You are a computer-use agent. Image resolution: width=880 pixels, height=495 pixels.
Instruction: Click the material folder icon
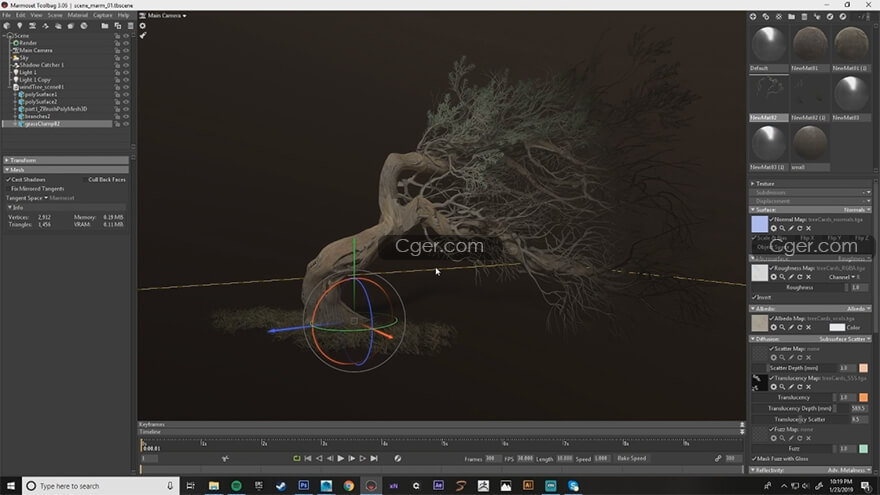point(791,17)
